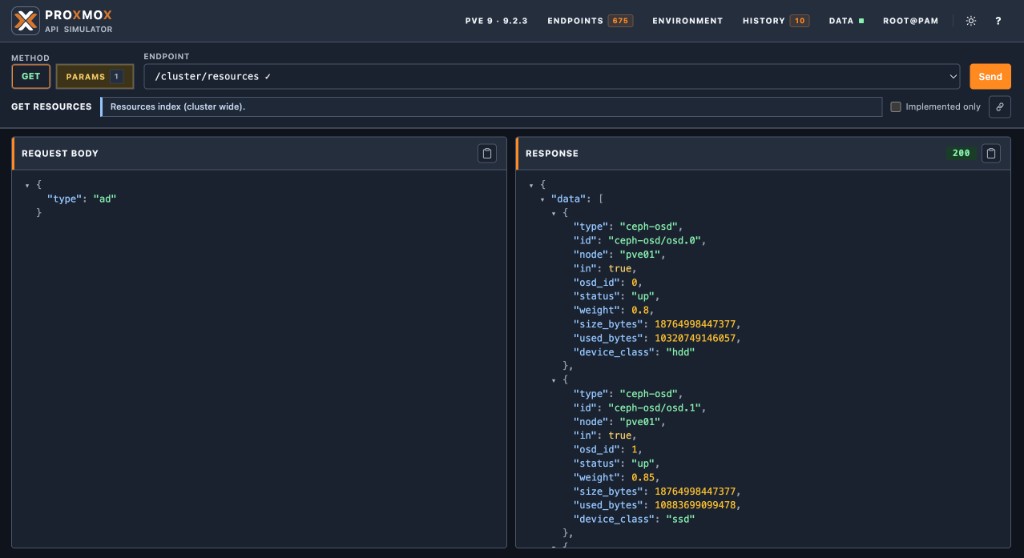Click the 200 response status badge
Viewport: 1024px width, 558px height.
click(961, 154)
